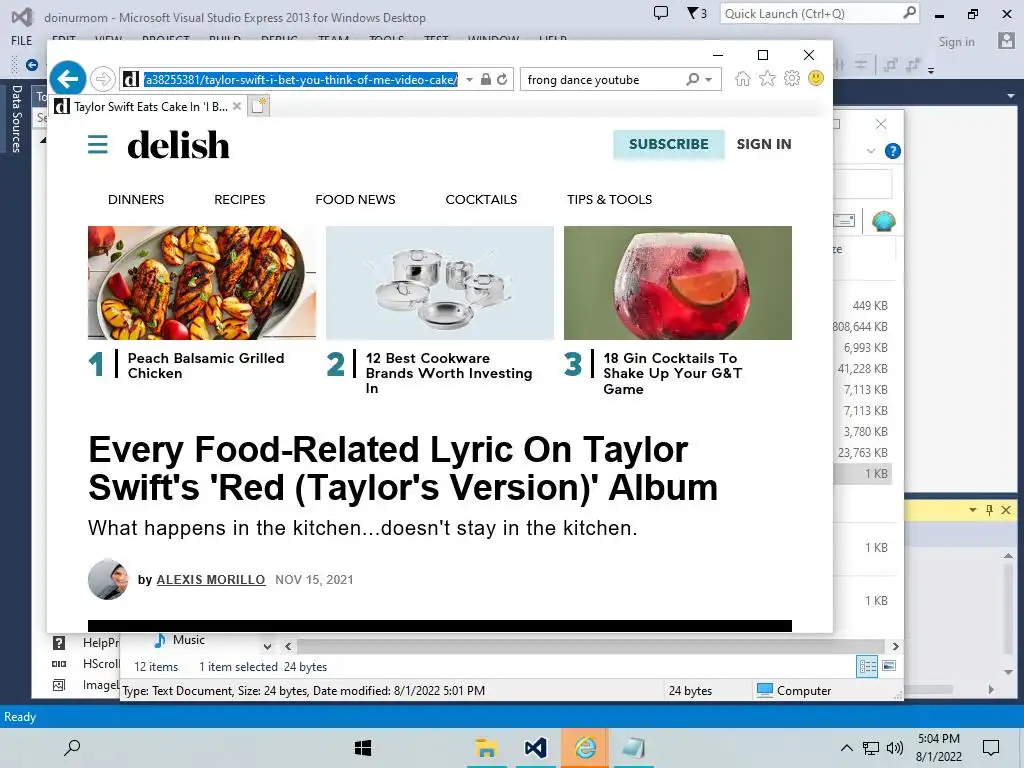Open the RECIPES section
This screenshot has width=1024, height=768.
pyautogui.click(x=240, y=200)
